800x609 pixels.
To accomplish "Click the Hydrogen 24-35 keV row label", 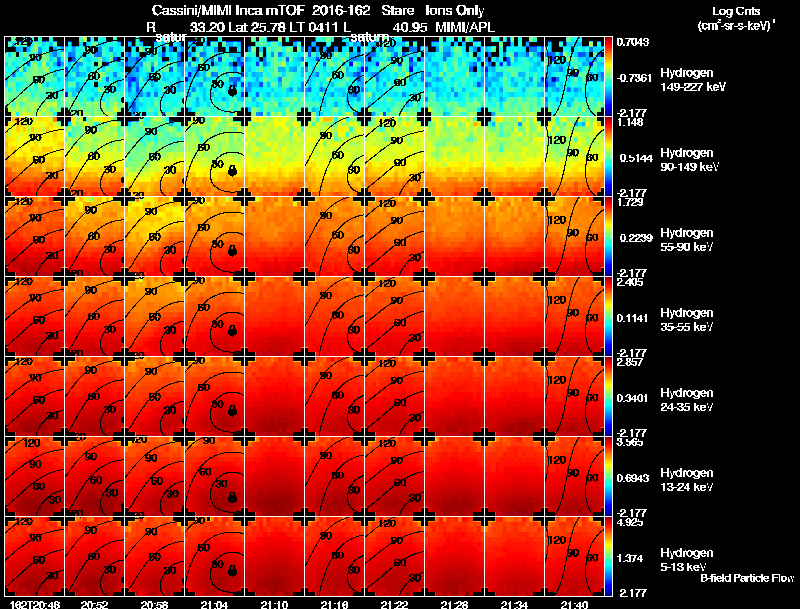I will [x=687, y=400].
